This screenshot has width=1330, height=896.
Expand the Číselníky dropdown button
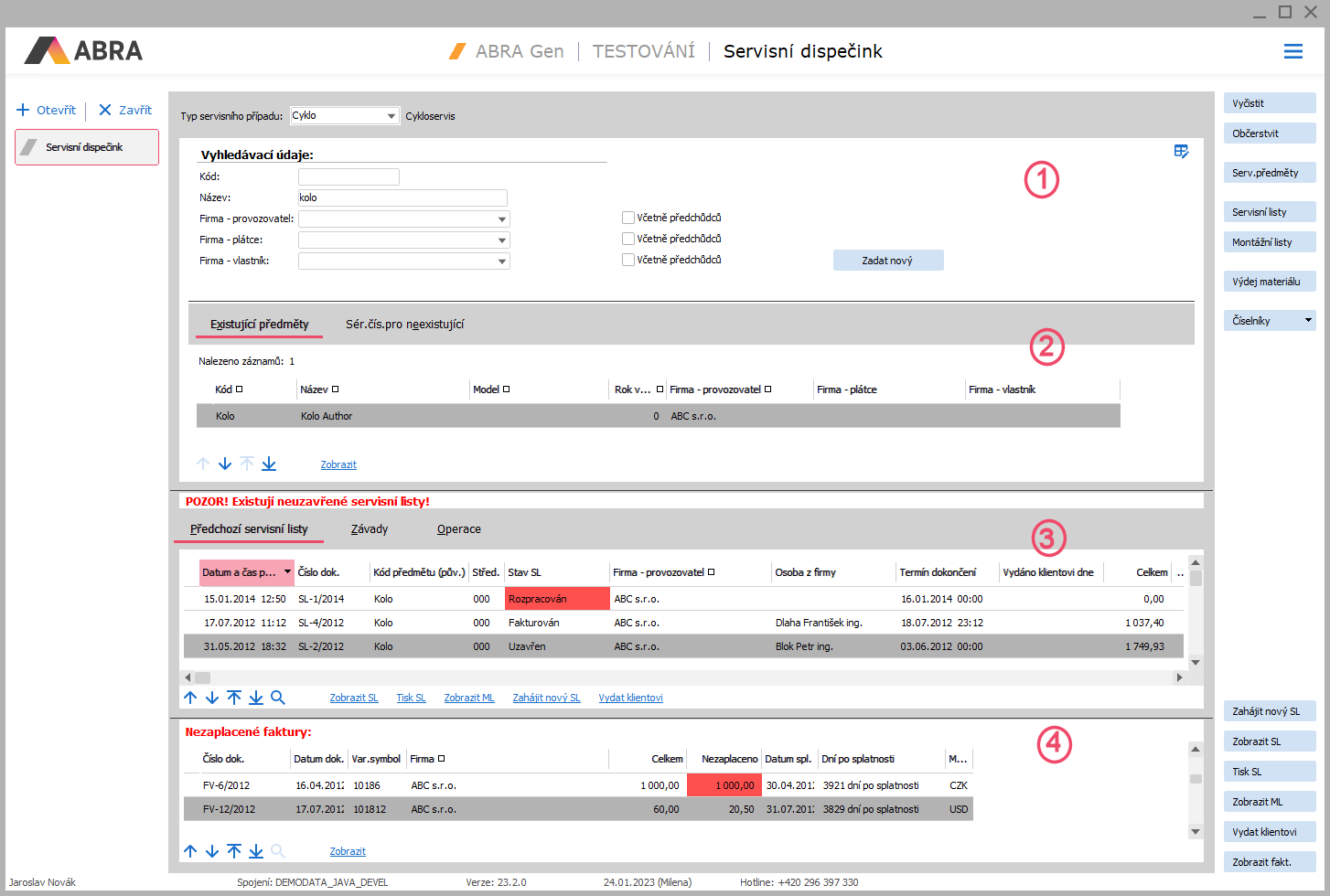click(x=1307, y=321)
